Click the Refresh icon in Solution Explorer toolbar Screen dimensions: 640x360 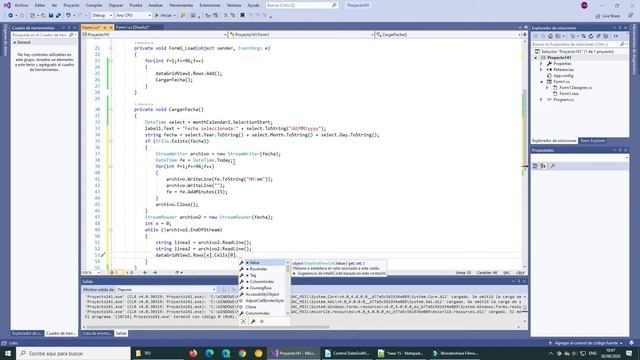(x=591, y=36)
